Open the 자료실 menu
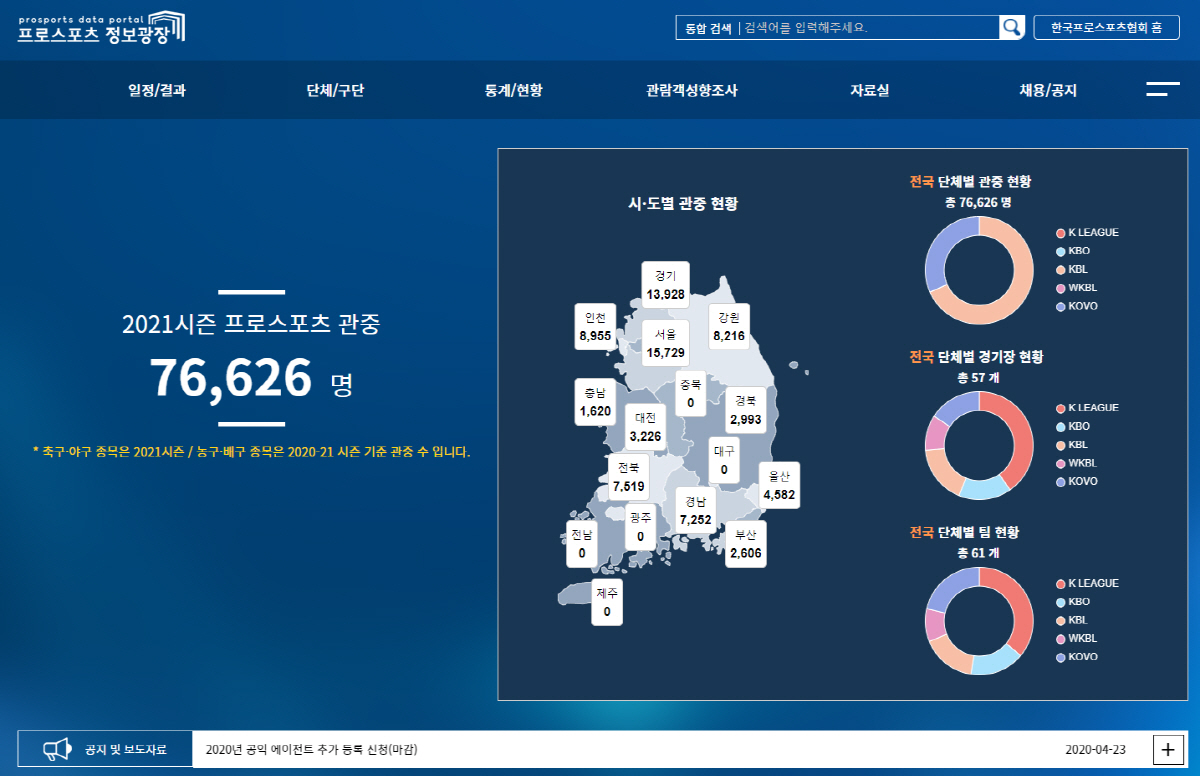 pos(870,90)
